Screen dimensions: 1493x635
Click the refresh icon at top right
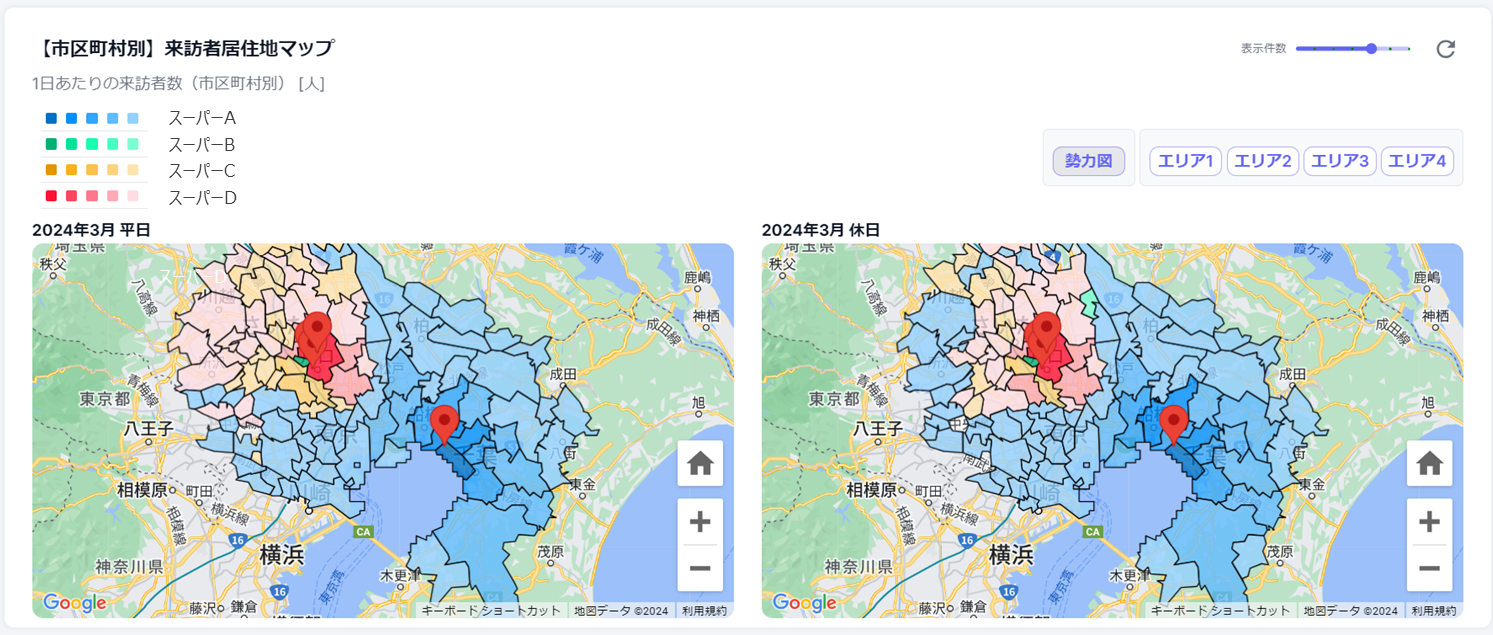(x=1445, y=49)
